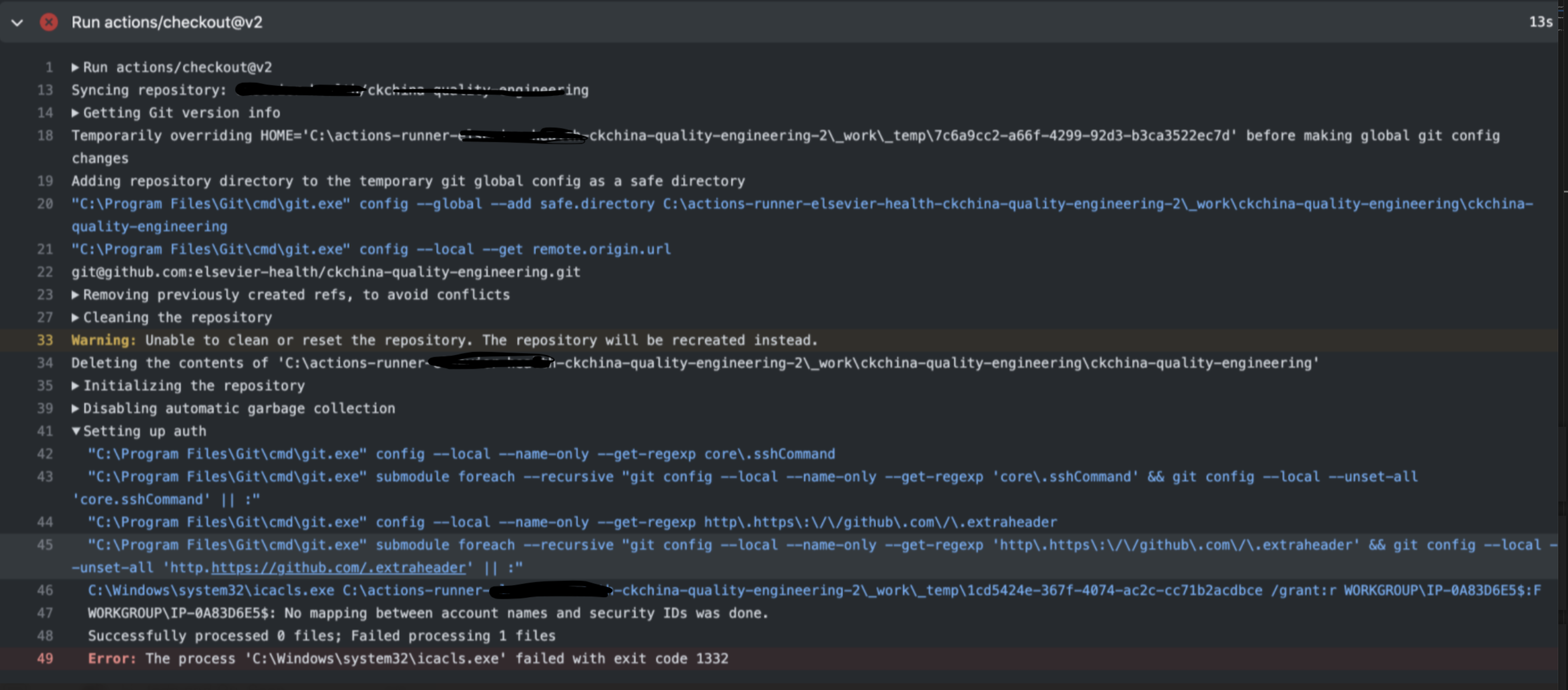
Task: Collapse the Run actions/checkout@v2 step
Action: [x=17, y=23]
